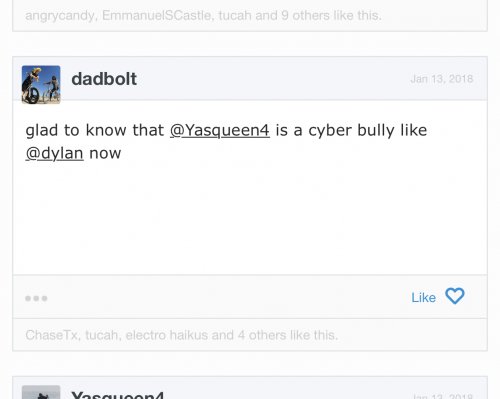Open angrycandy from the top likes line

pyautogui.click(x=60, y=15)
